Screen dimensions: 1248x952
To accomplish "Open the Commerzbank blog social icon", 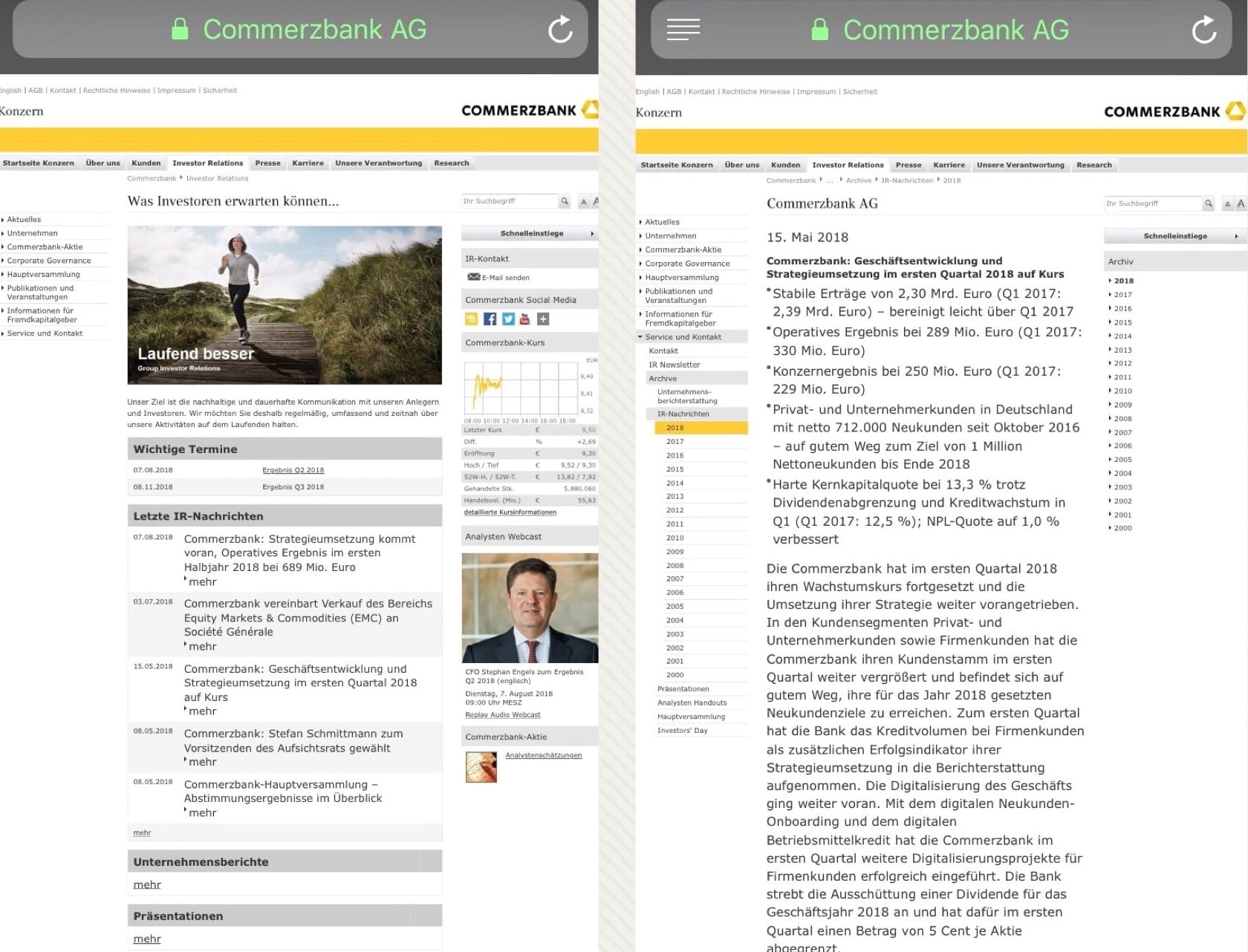I will point(471,319).
